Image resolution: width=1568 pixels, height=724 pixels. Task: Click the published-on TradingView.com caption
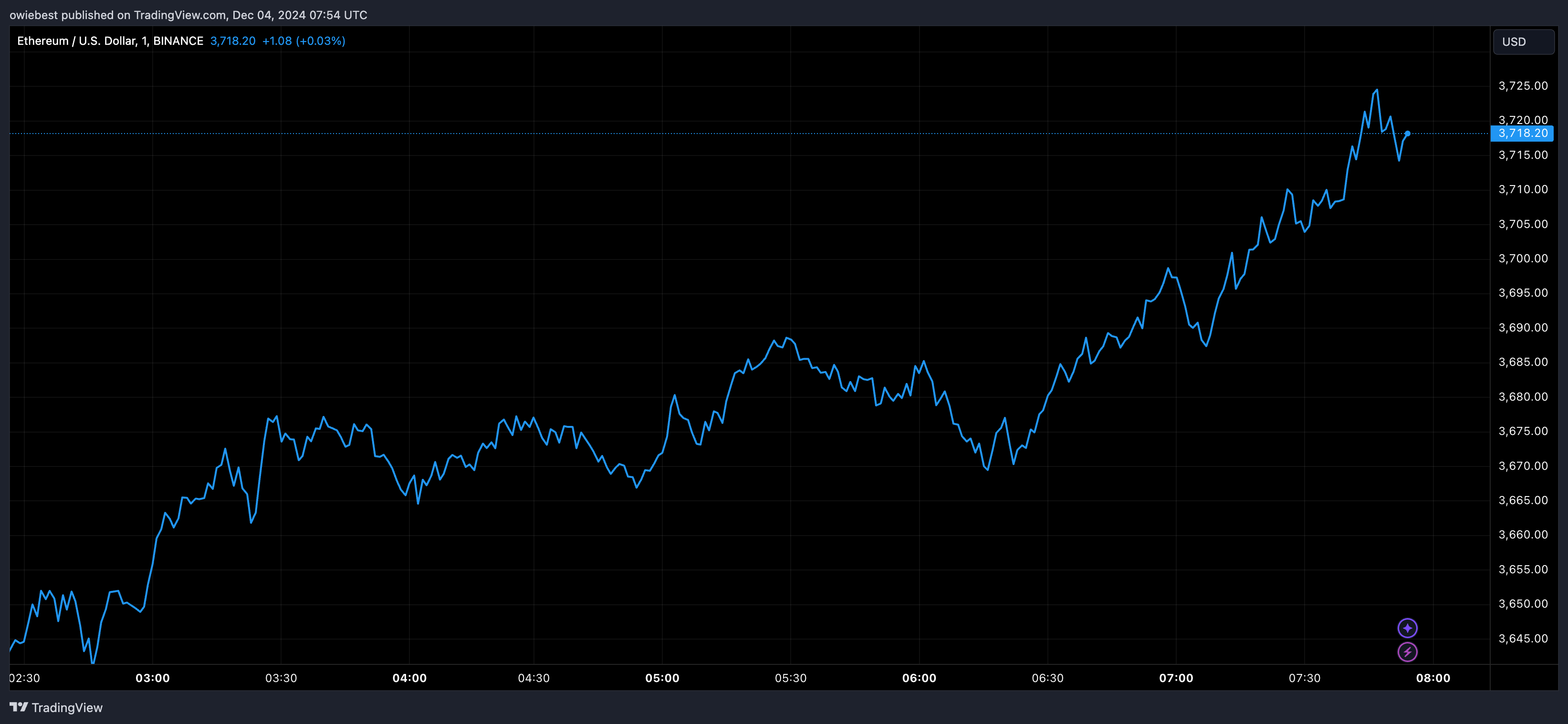pyautogui.click(x=188, y=15)
